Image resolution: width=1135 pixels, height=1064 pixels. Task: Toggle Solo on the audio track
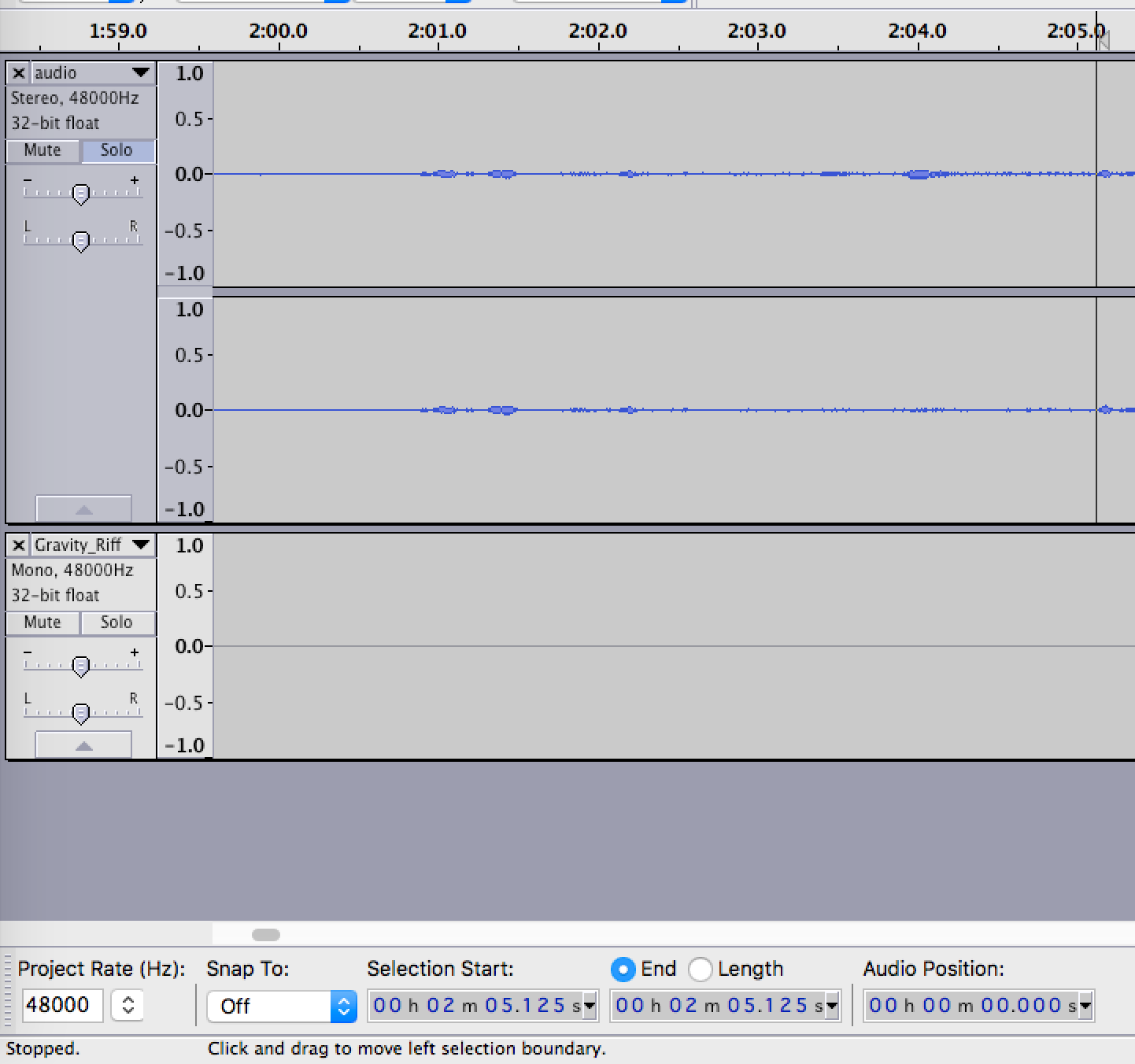pyautogui.click(x=116, y=150)
